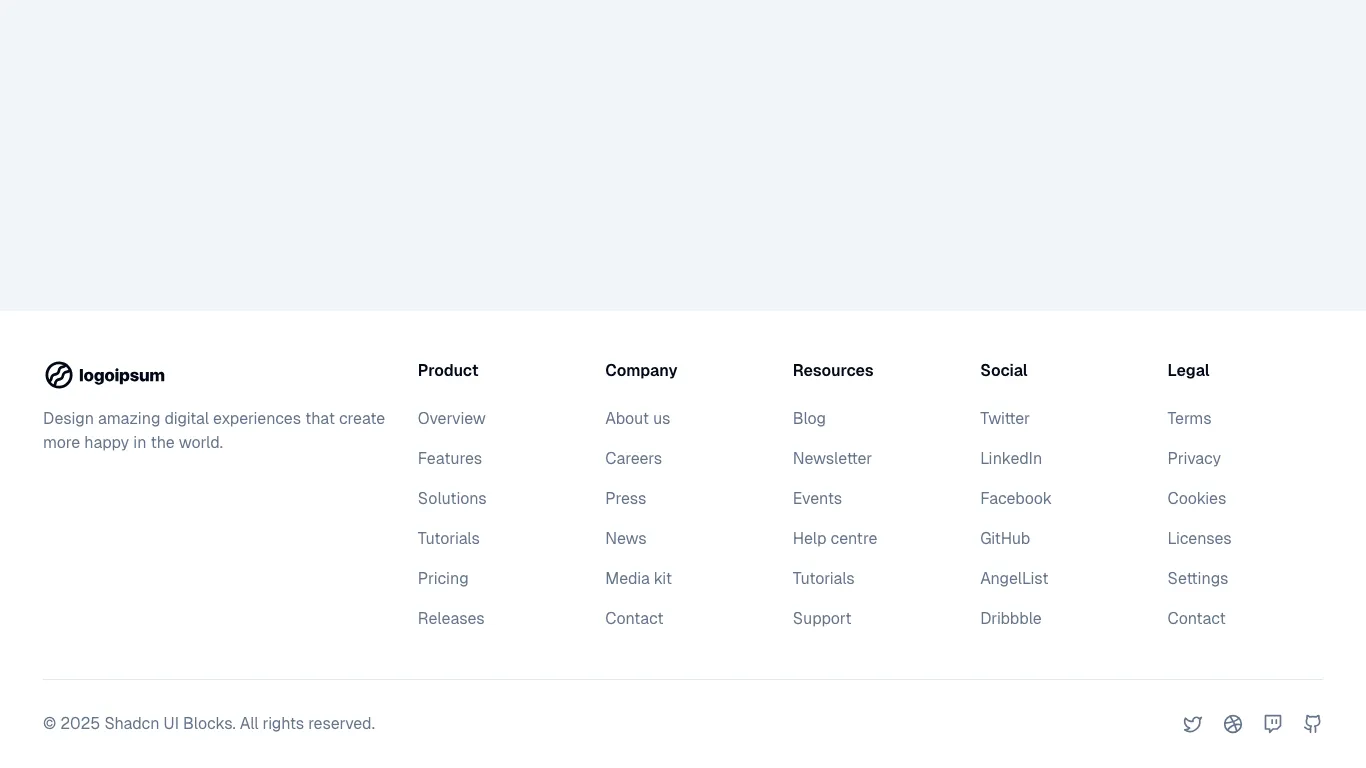Click Pricing under the Product heading
The height and width of the screenshot is (768, 1366).
[443, 578]
